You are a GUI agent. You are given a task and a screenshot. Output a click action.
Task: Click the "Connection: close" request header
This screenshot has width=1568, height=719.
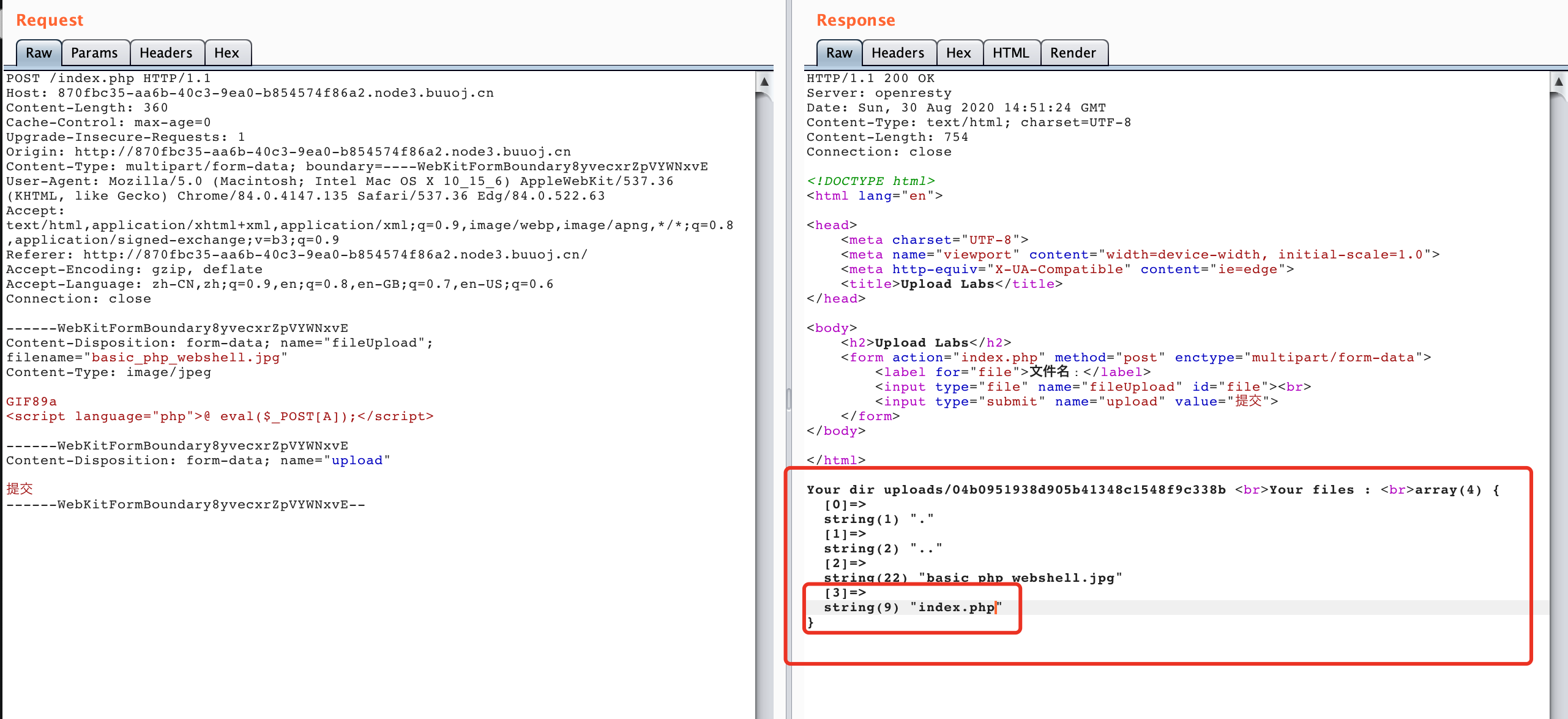coord(78,299)
